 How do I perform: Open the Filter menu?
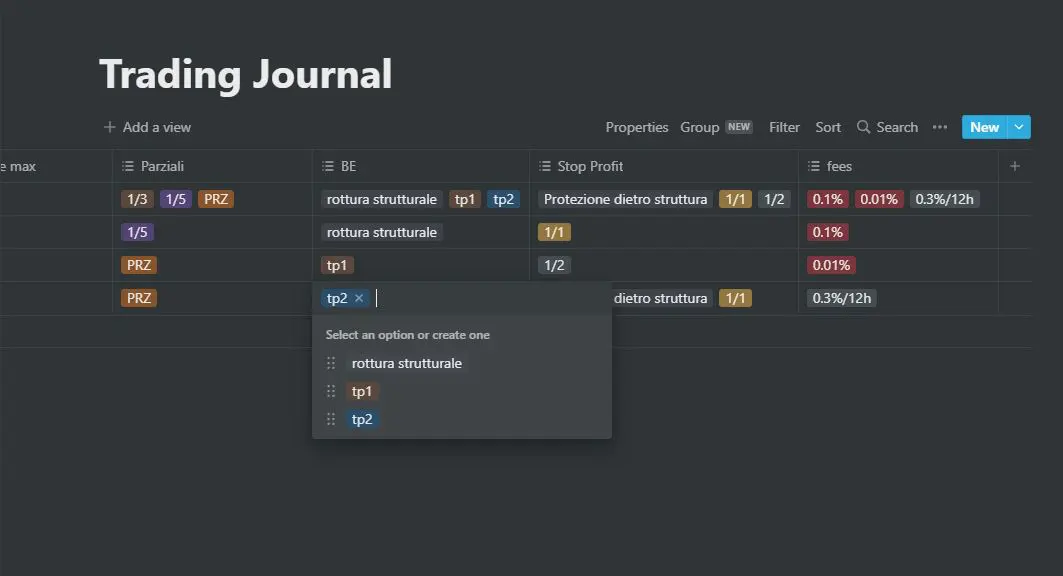(784, 127)
